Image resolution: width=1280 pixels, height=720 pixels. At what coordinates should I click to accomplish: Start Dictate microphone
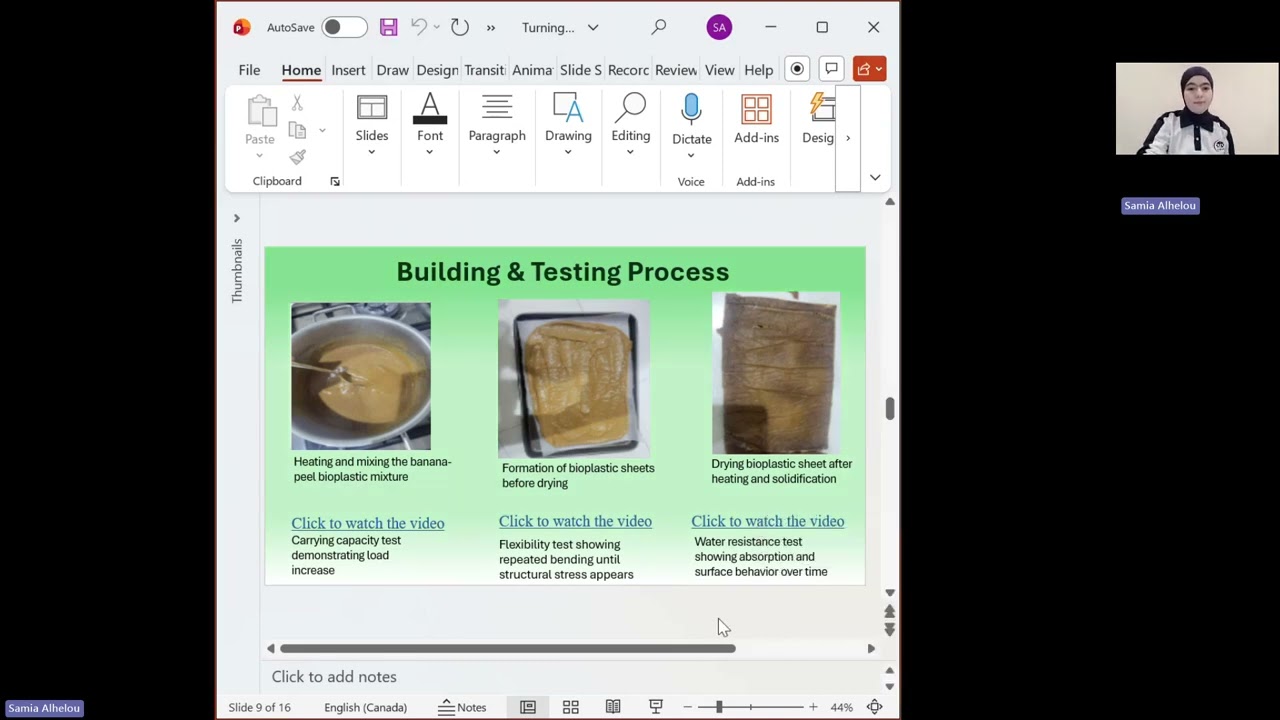click(x=691, y=111)
